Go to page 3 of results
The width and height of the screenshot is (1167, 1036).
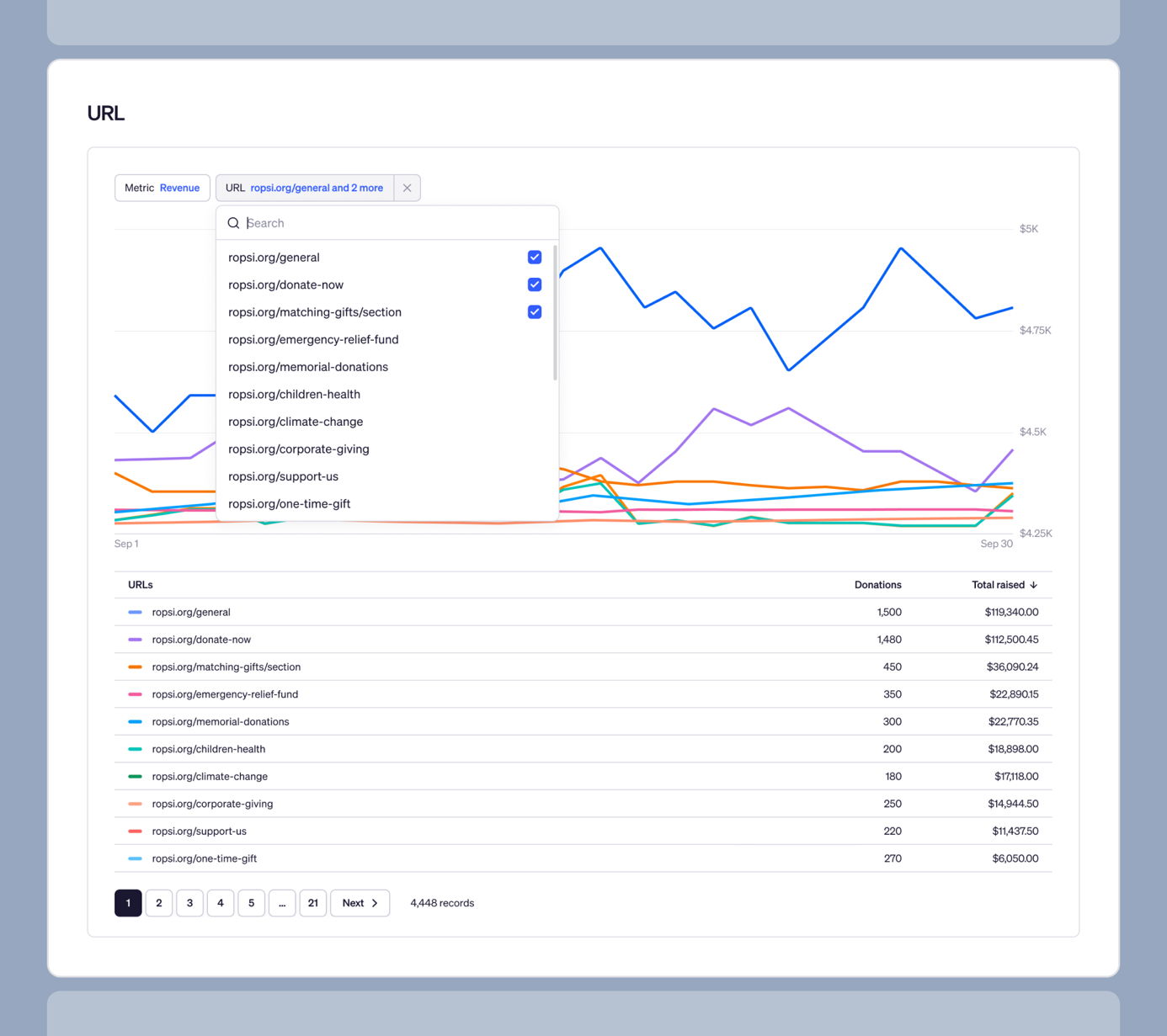coord(189,903)
